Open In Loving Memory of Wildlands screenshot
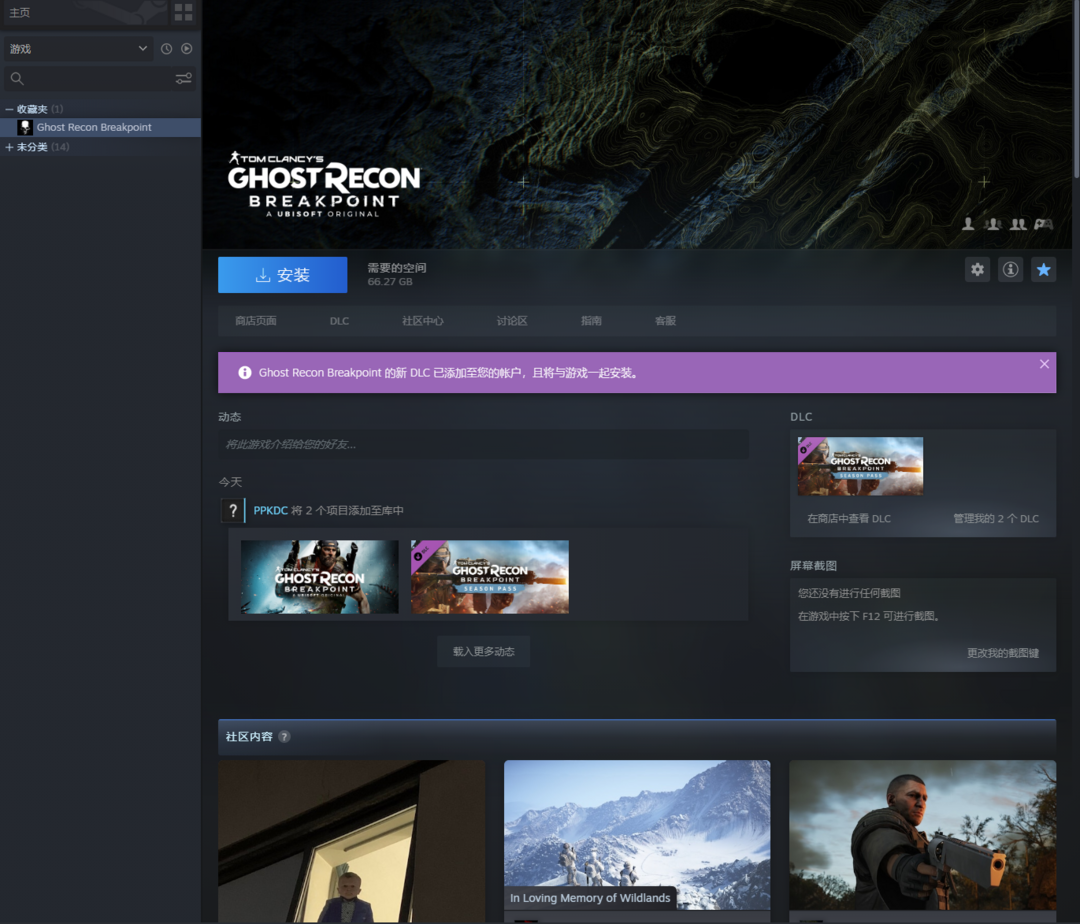 tap(637, 834)
